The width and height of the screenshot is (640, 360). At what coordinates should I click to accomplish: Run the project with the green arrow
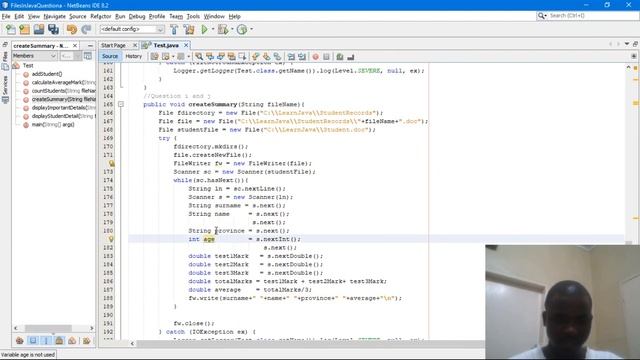204,29
